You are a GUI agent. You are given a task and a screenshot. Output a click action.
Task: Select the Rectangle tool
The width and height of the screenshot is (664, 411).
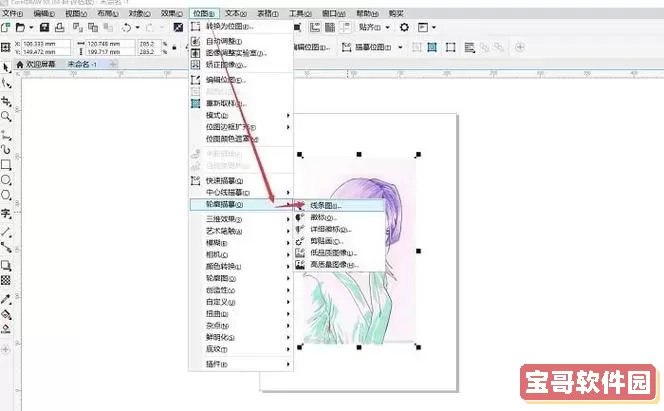coord(6,165)
